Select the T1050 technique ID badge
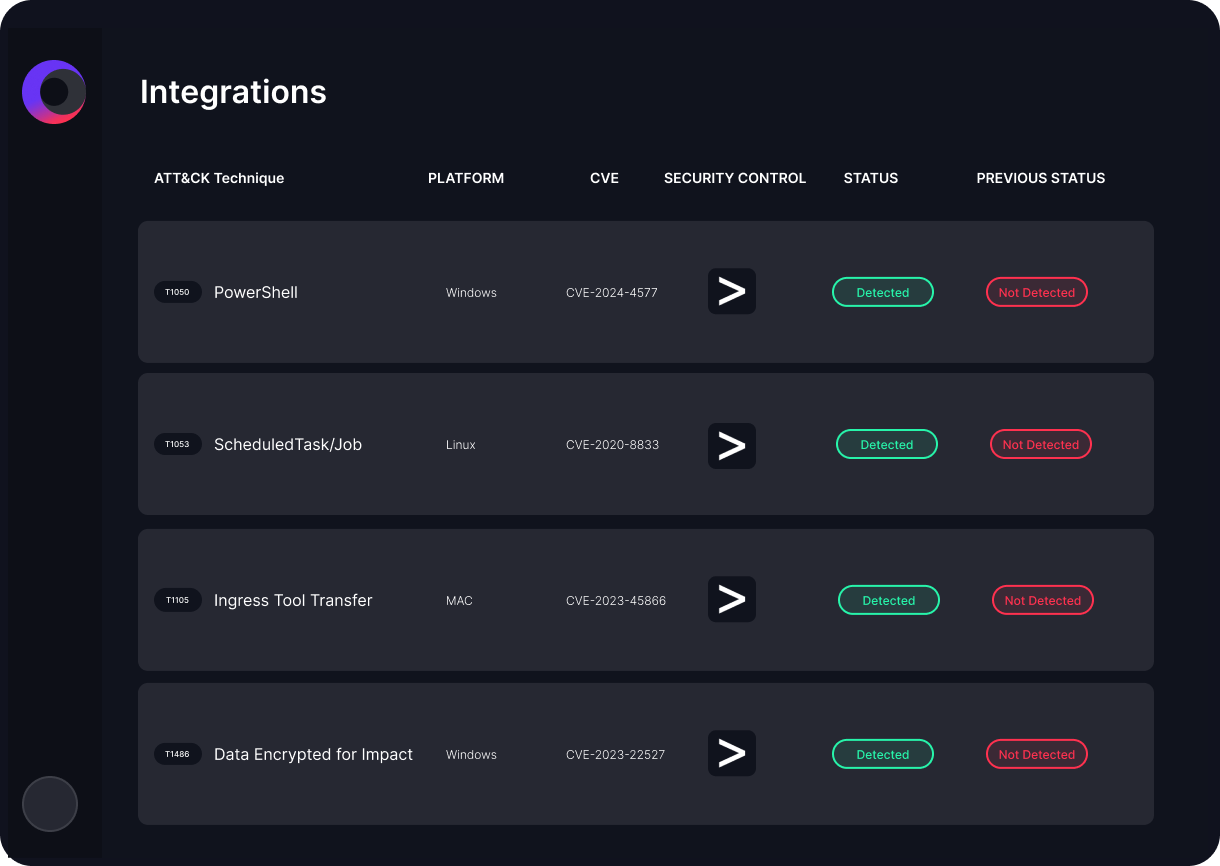Image resolution: width=1220 pixels, height=866 pixels. tap(178, 292)
